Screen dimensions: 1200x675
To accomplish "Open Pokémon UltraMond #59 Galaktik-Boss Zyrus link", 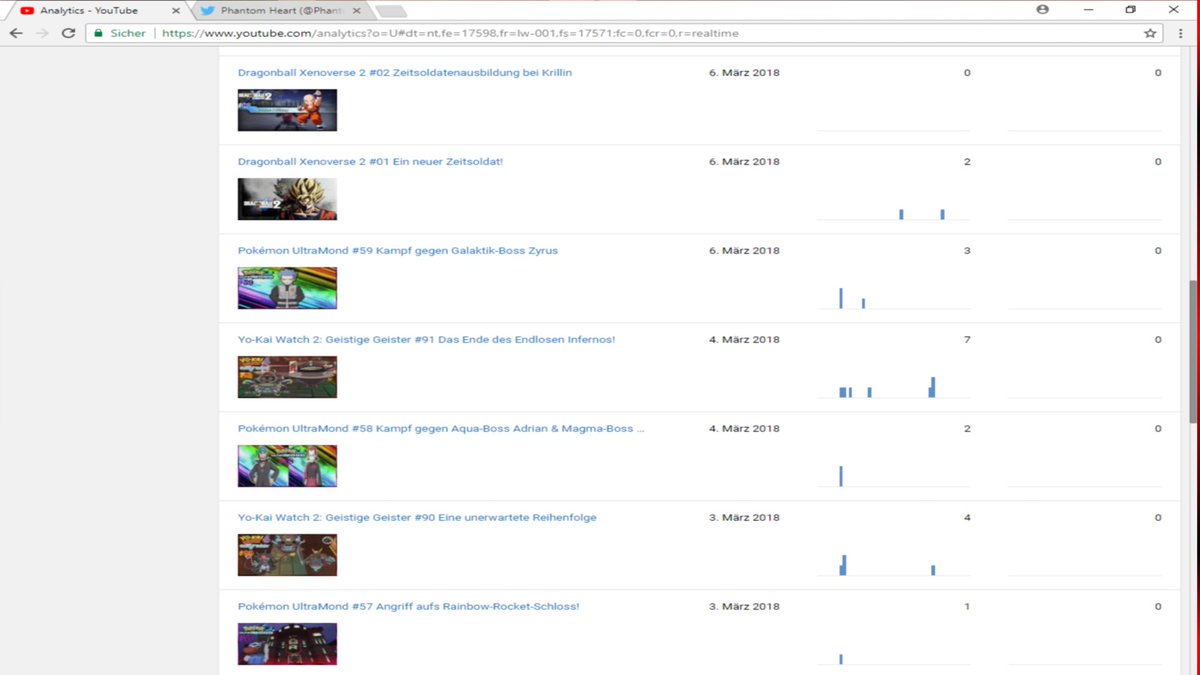I will tap(398, 251).
